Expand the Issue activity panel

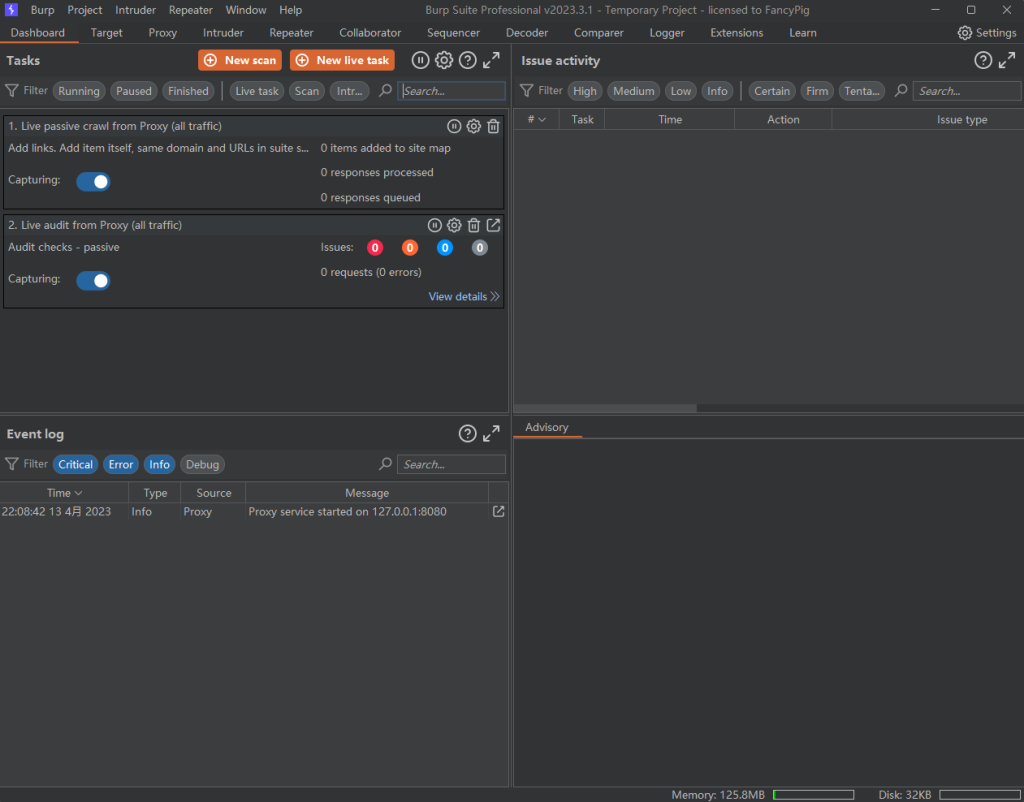(1007, 61)
